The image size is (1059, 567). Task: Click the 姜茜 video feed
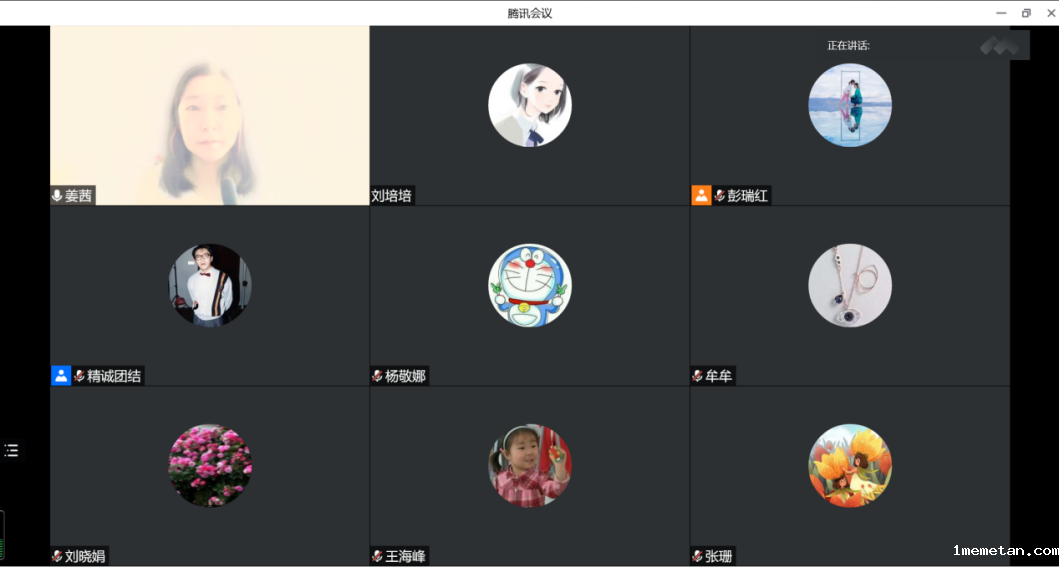pyautogui.click(x=210, y=115)
